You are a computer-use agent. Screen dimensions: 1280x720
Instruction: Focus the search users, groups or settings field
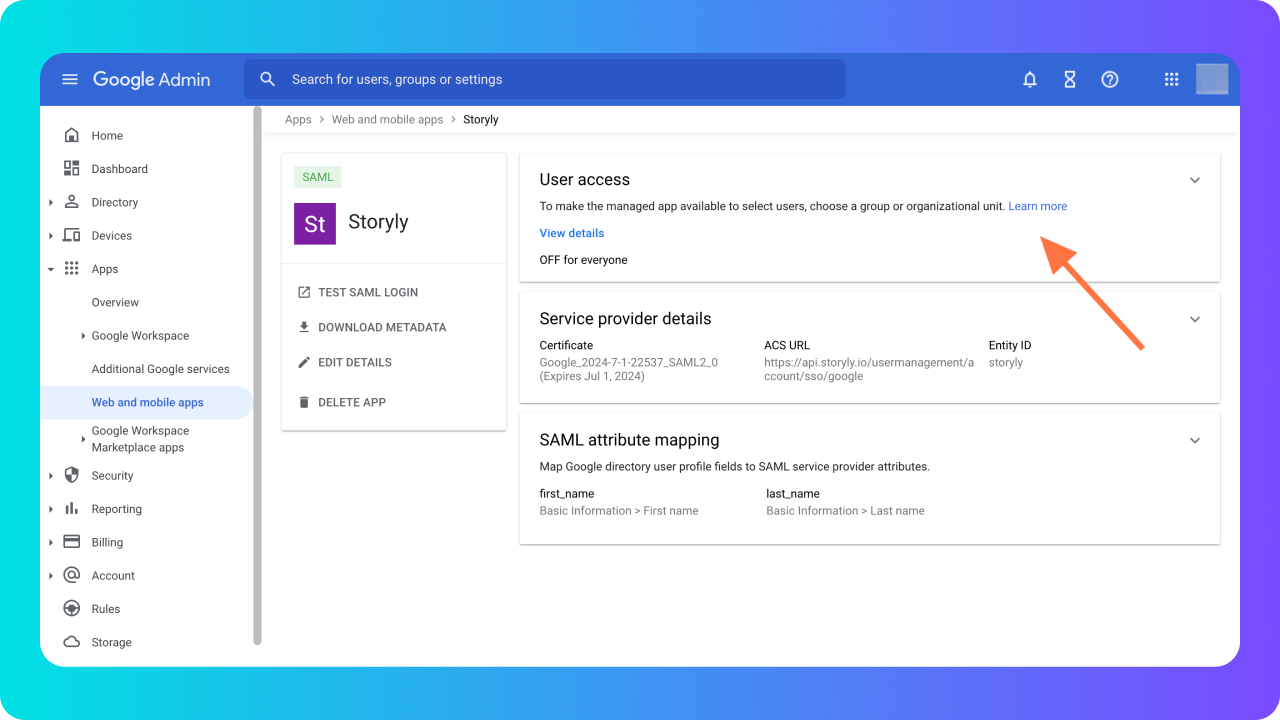click(x=544, y=79)
